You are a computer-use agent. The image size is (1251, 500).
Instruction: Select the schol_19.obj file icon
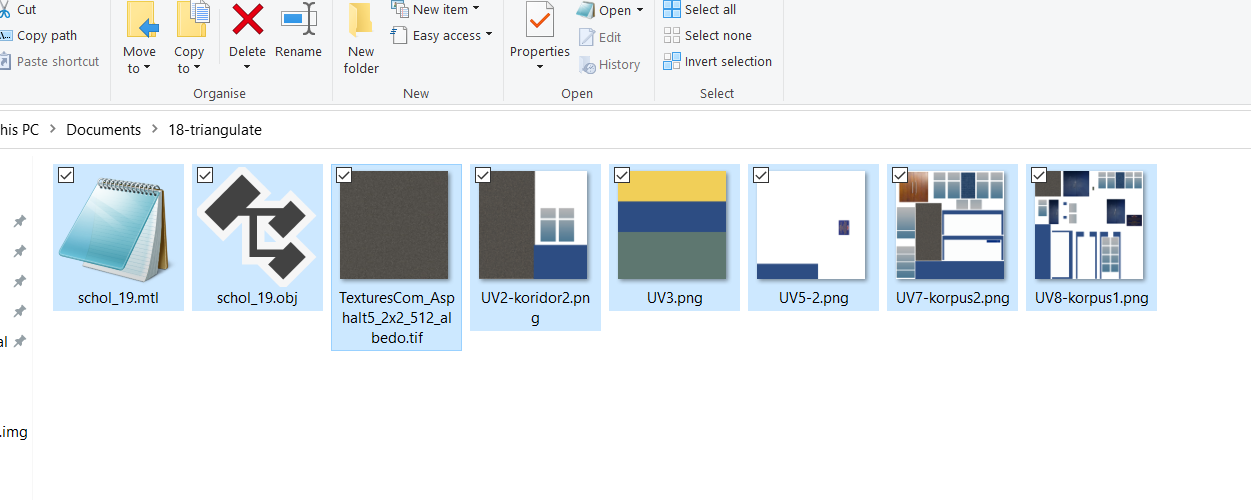pos(257,226)
